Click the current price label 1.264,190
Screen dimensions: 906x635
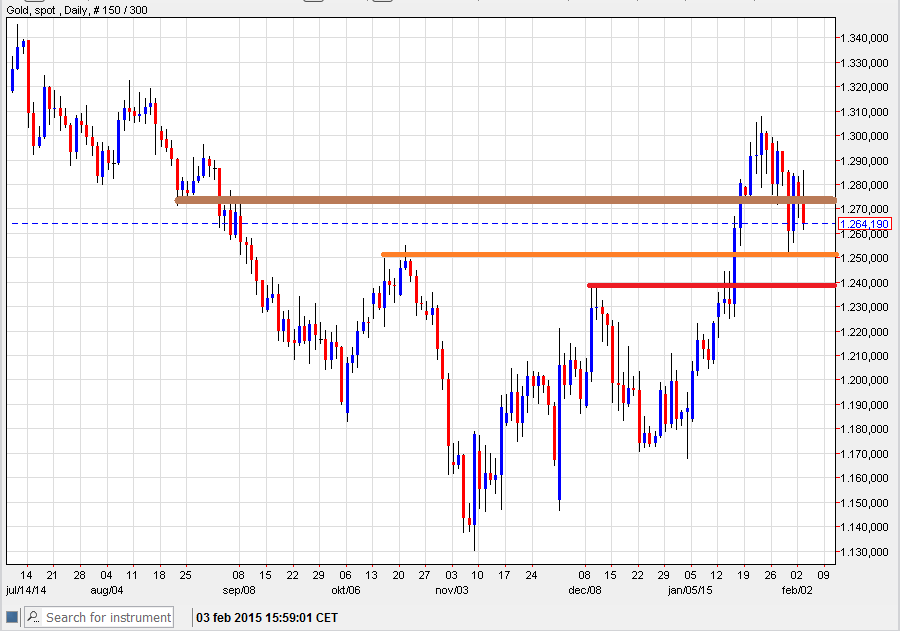pos(864,224)
